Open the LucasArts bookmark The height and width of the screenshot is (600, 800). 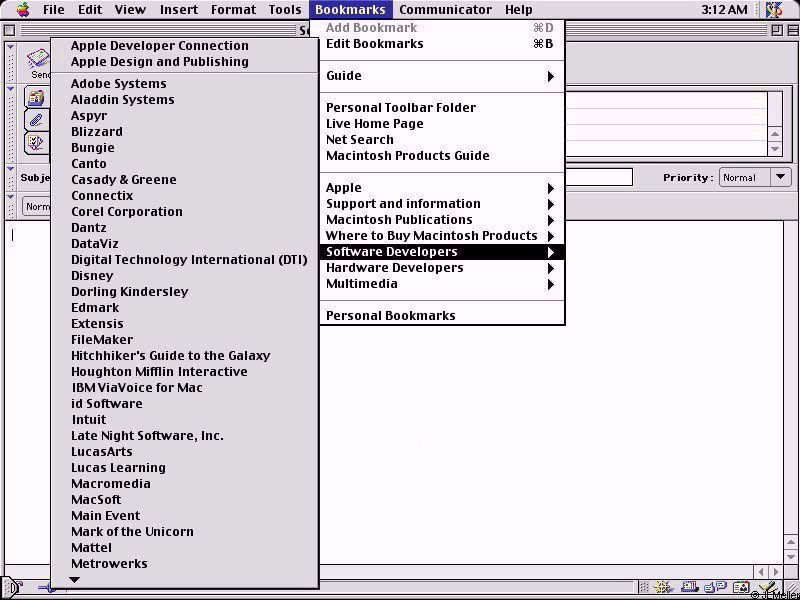[x=185, y=452]
